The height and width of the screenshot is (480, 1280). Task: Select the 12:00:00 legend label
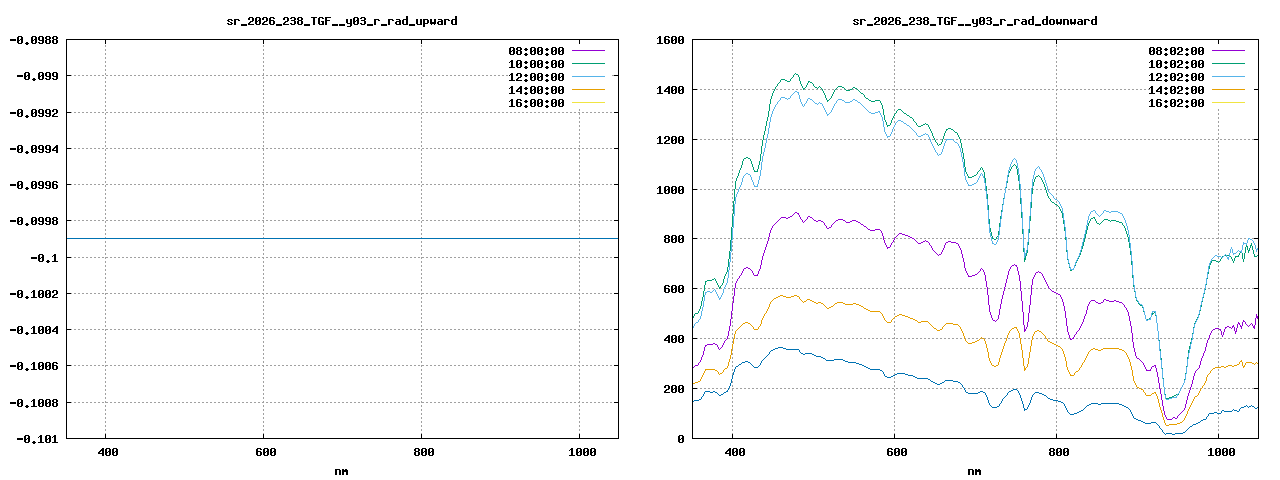[x=537, y=76]
